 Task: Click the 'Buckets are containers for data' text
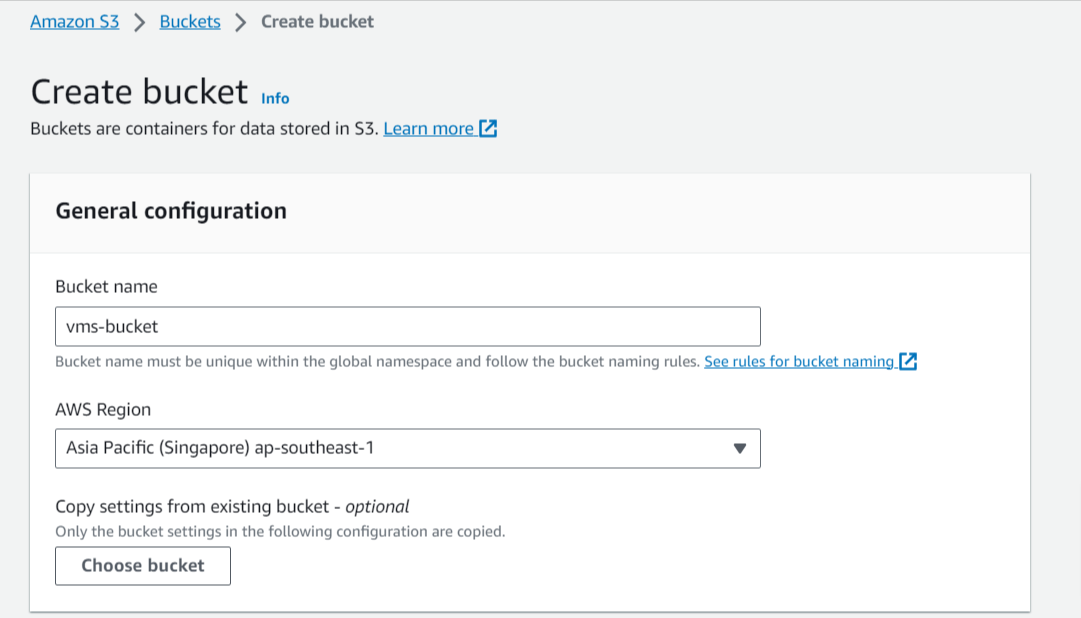tap(205, 128)
